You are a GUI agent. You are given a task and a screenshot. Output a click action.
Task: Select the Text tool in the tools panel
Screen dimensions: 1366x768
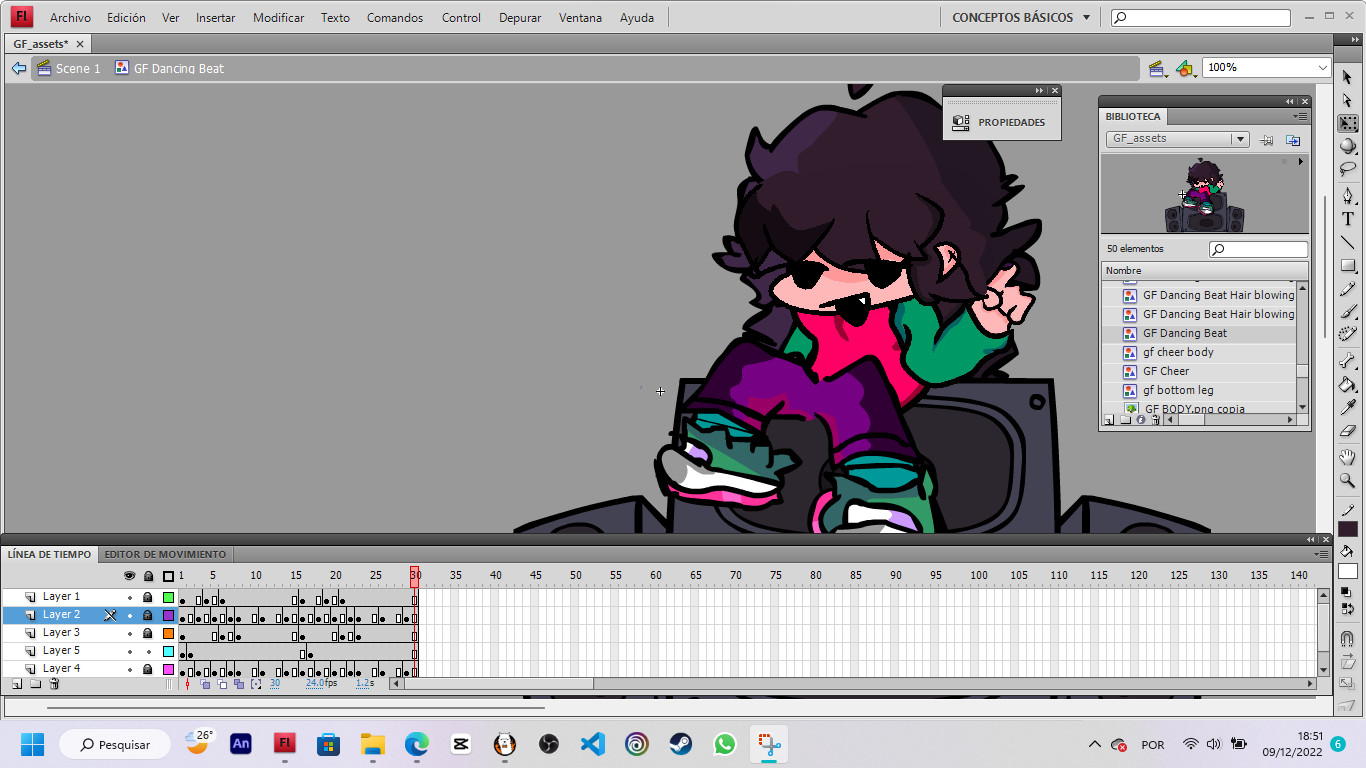(1348, 219)
